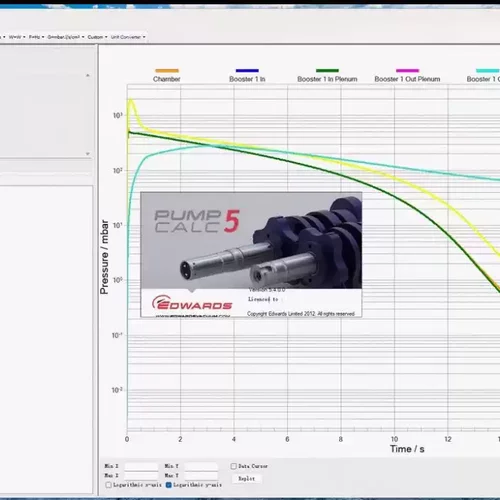
Task: Dismiss the Pump Calc 5 splash screen
Action: tap(251, 255)
